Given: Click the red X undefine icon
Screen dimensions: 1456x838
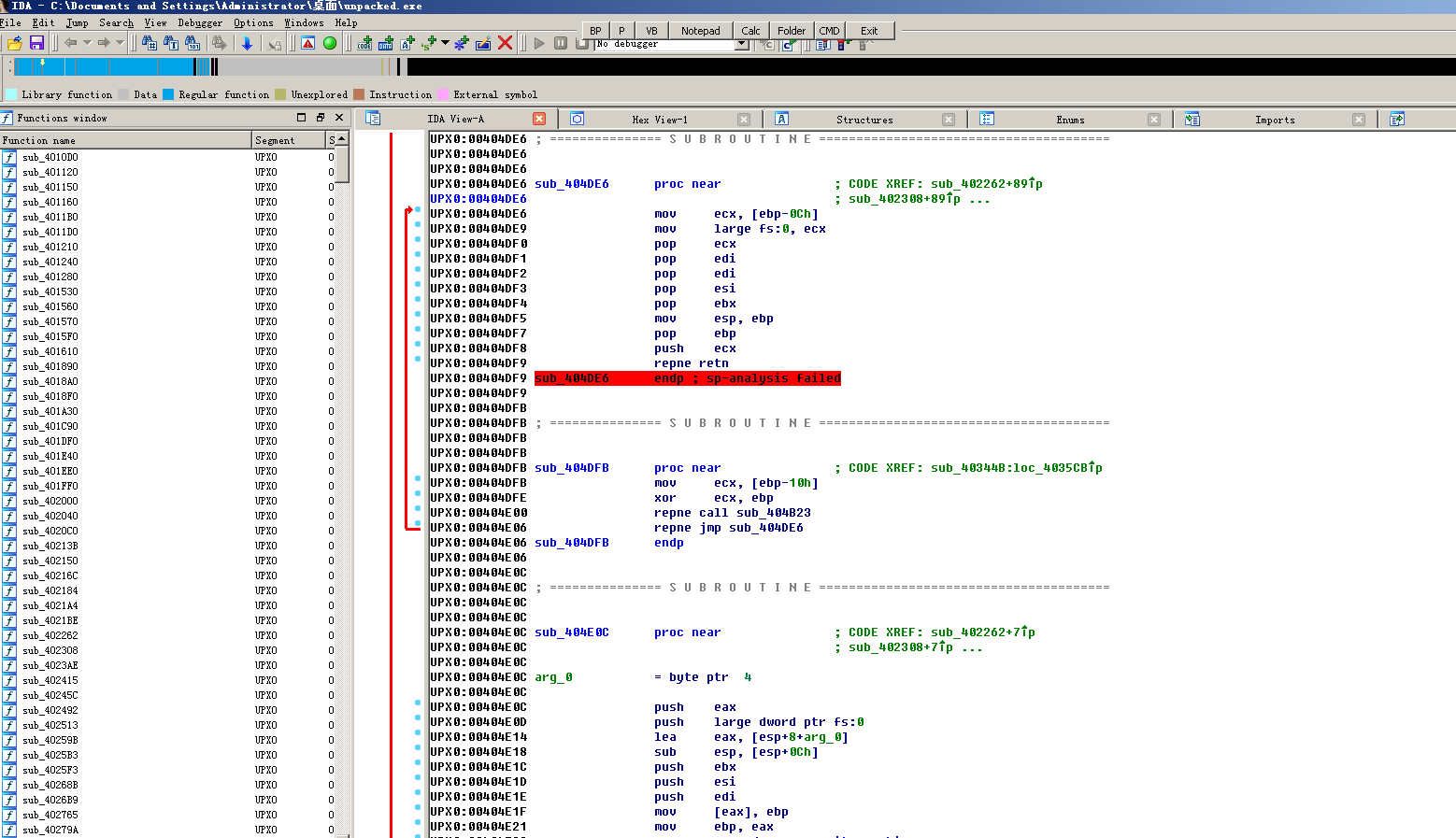Looking at the screenshot, I should click(505, 43).
